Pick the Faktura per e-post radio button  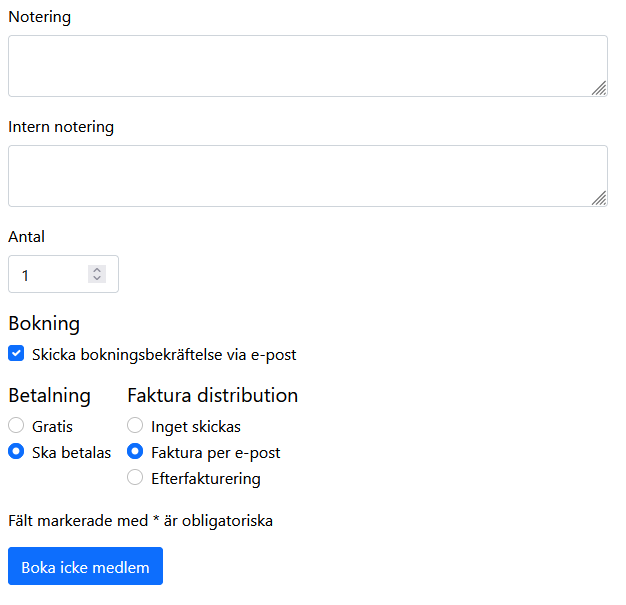tap(136, 452)
